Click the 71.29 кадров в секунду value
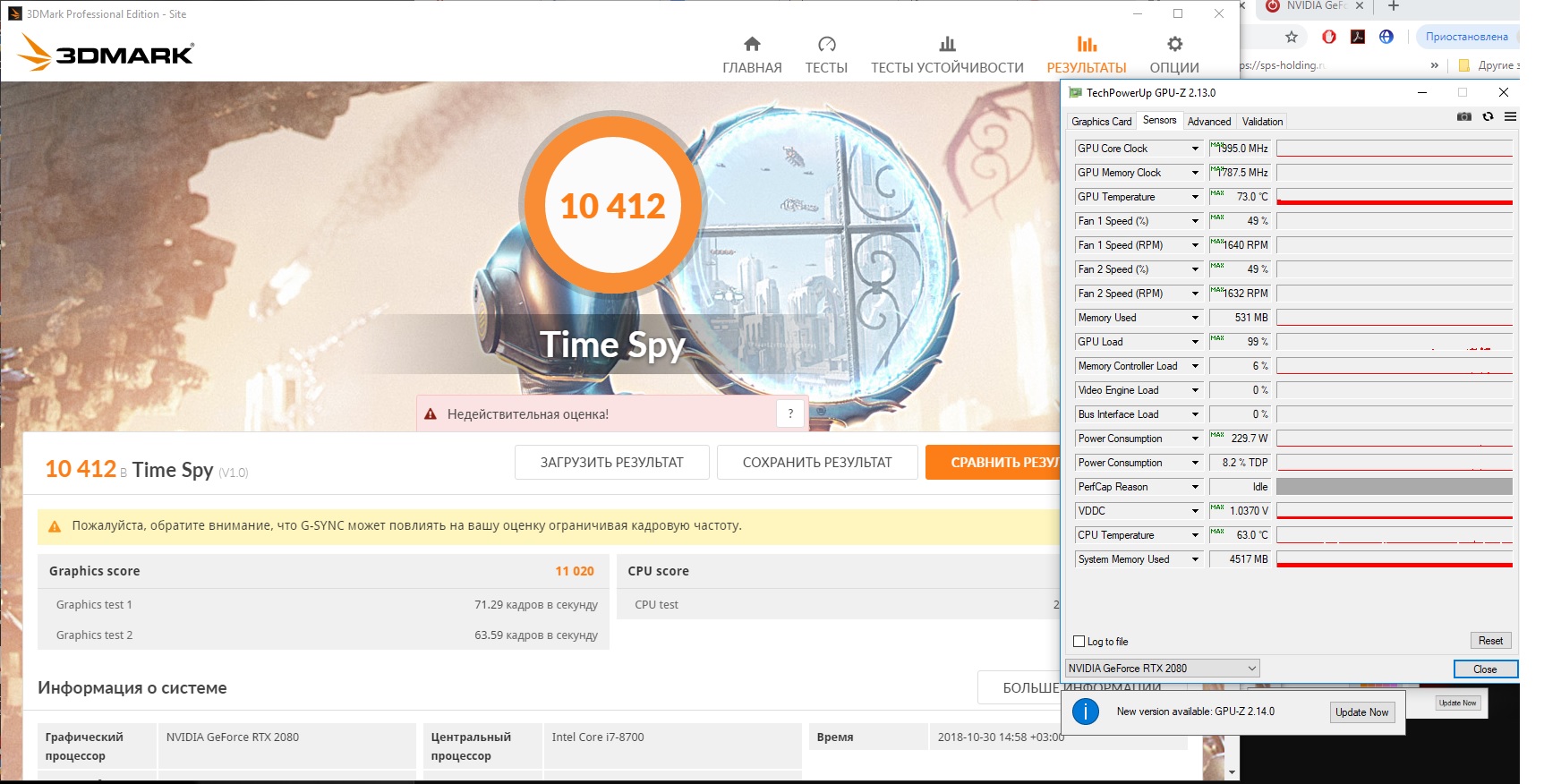This screenshot has width=1561, height=784. 536,605
